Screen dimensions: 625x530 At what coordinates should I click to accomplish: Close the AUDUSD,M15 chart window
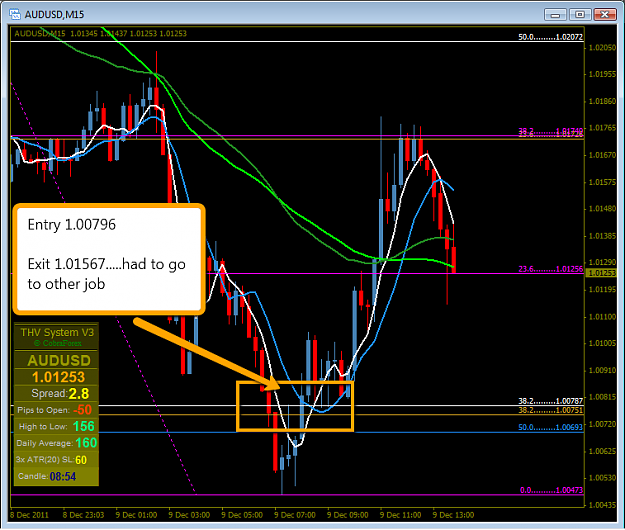[x=605, y=15]
